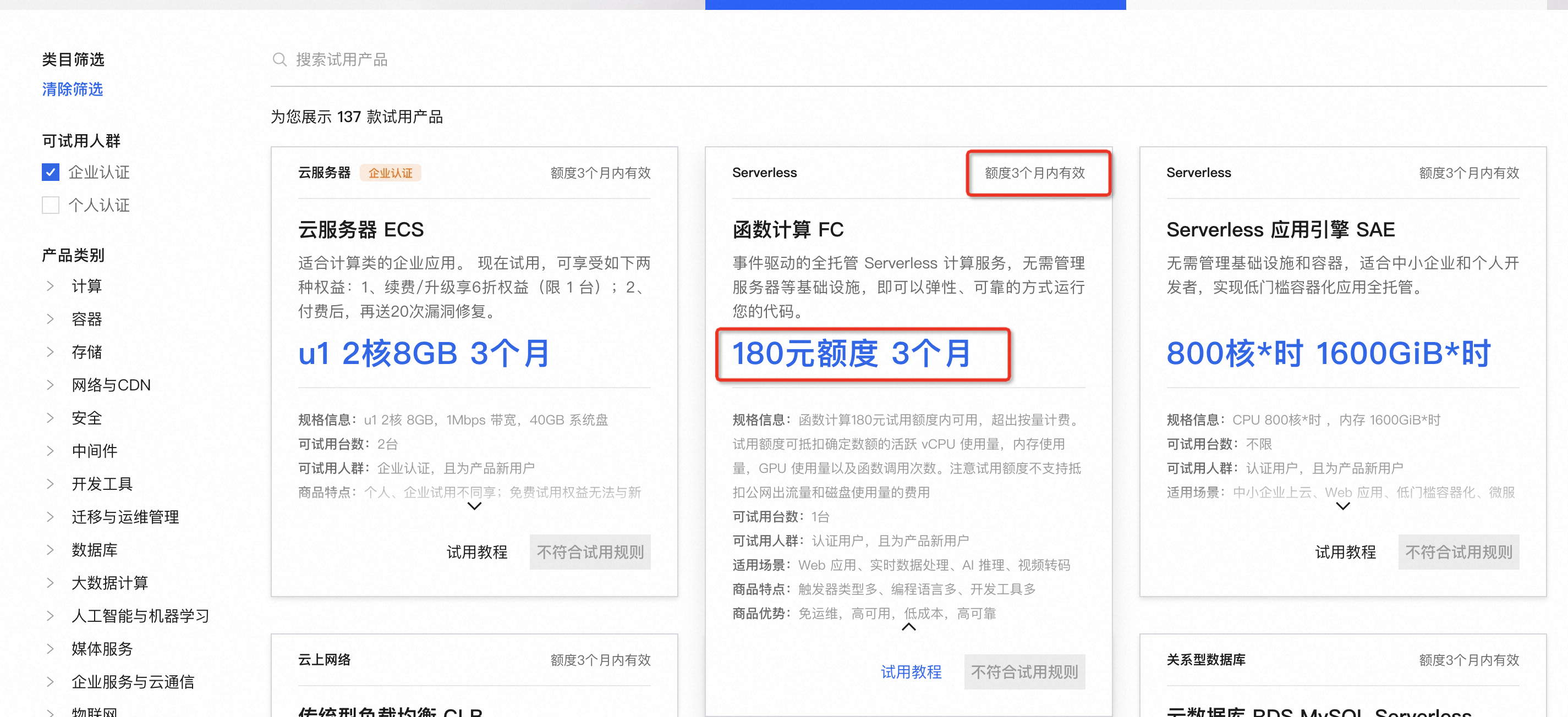This screenshot has height=717, width=1568.
Task: Expand the 安全 category chevron
Action: [x=51, y=418]
